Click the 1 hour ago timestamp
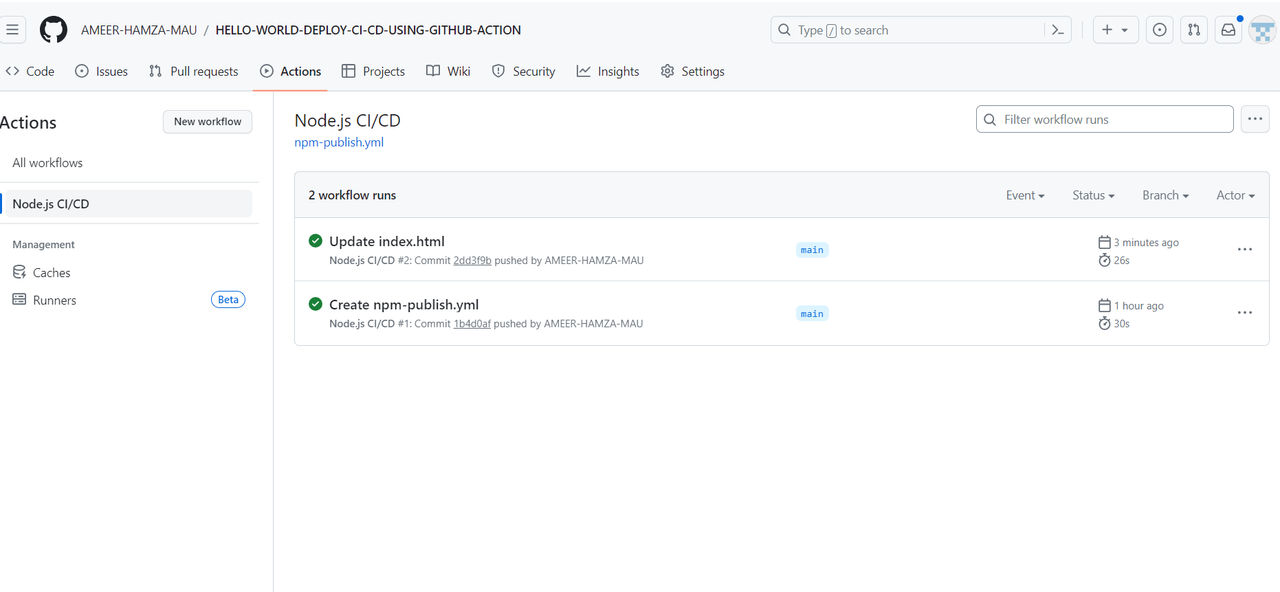This screenshot has width=1280, height=592. tap(1139, 306)
